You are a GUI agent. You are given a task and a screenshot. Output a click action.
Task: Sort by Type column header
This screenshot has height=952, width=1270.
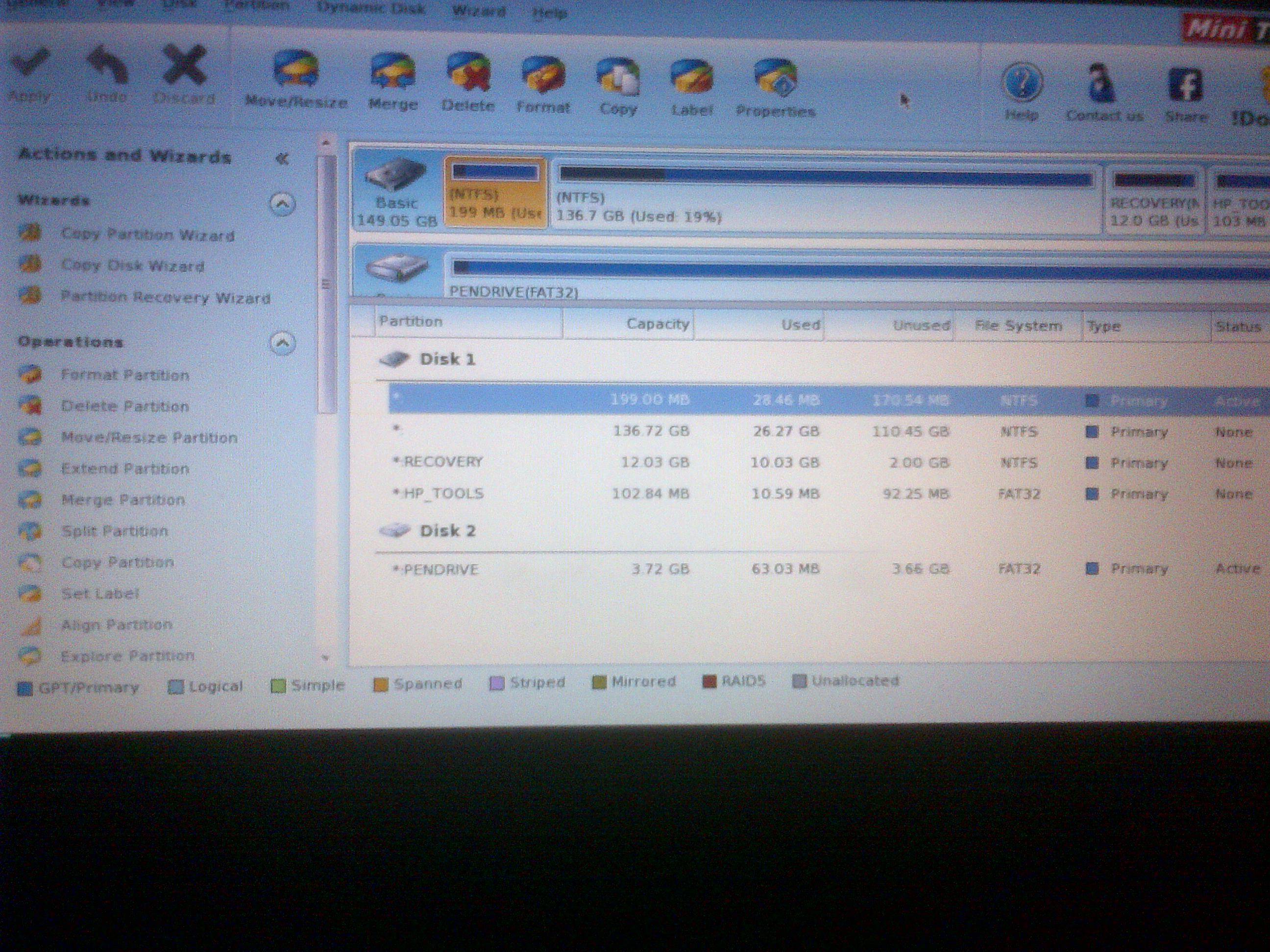[x=1147, y=327]
